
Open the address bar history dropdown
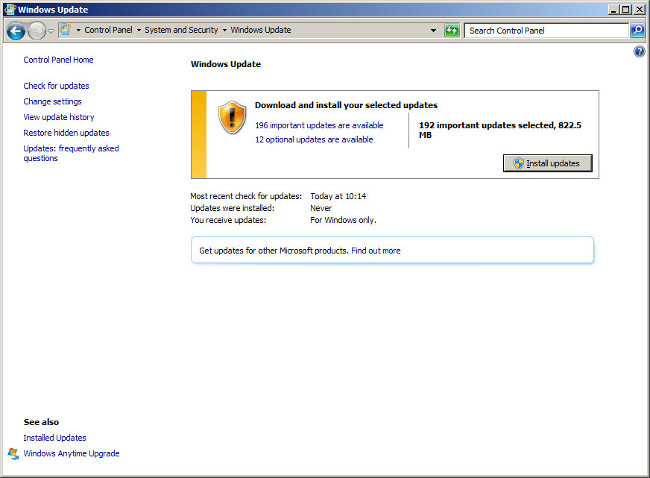[433, 31]
